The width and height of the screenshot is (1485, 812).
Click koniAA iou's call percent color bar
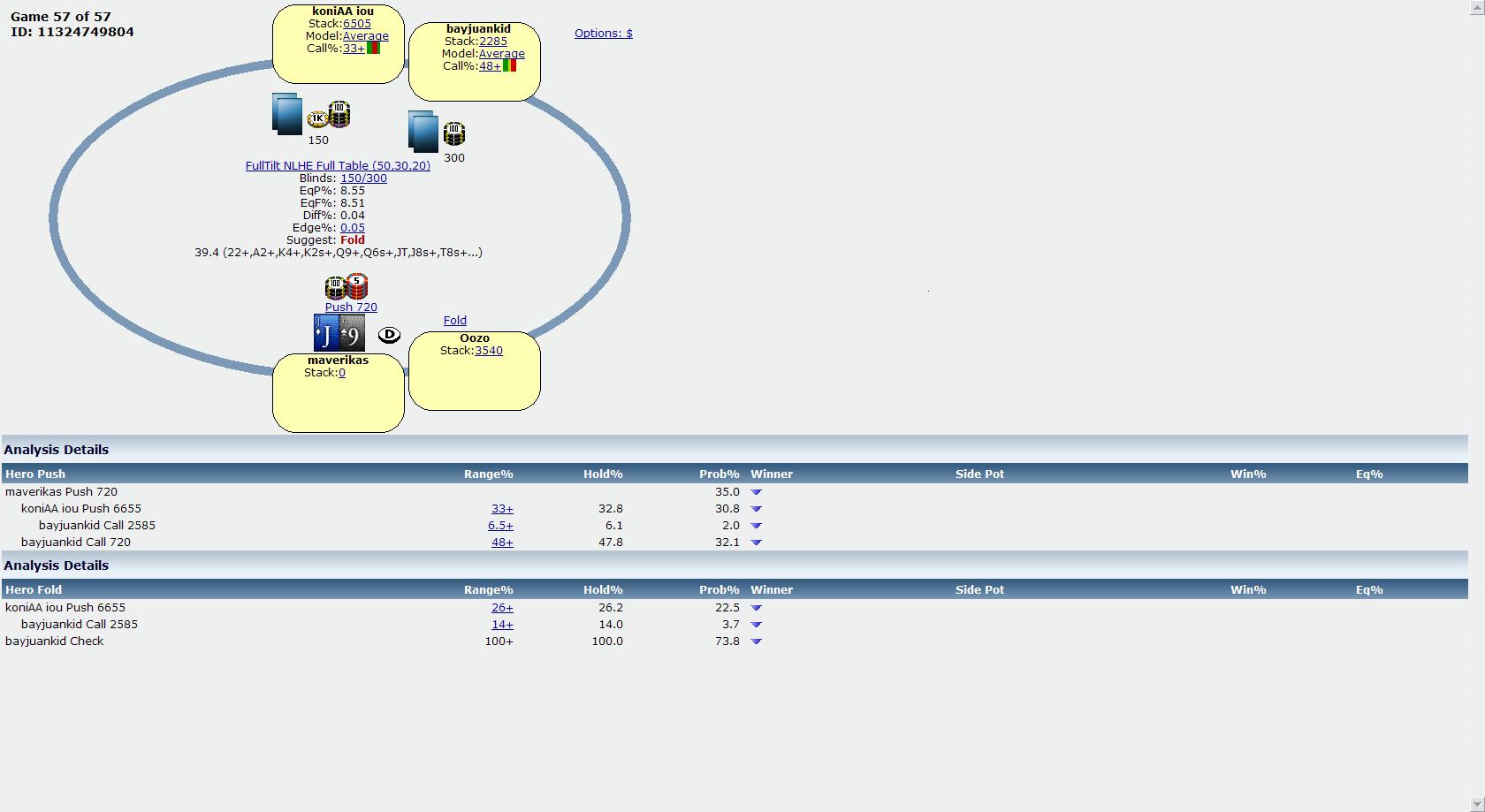[374, 49]
